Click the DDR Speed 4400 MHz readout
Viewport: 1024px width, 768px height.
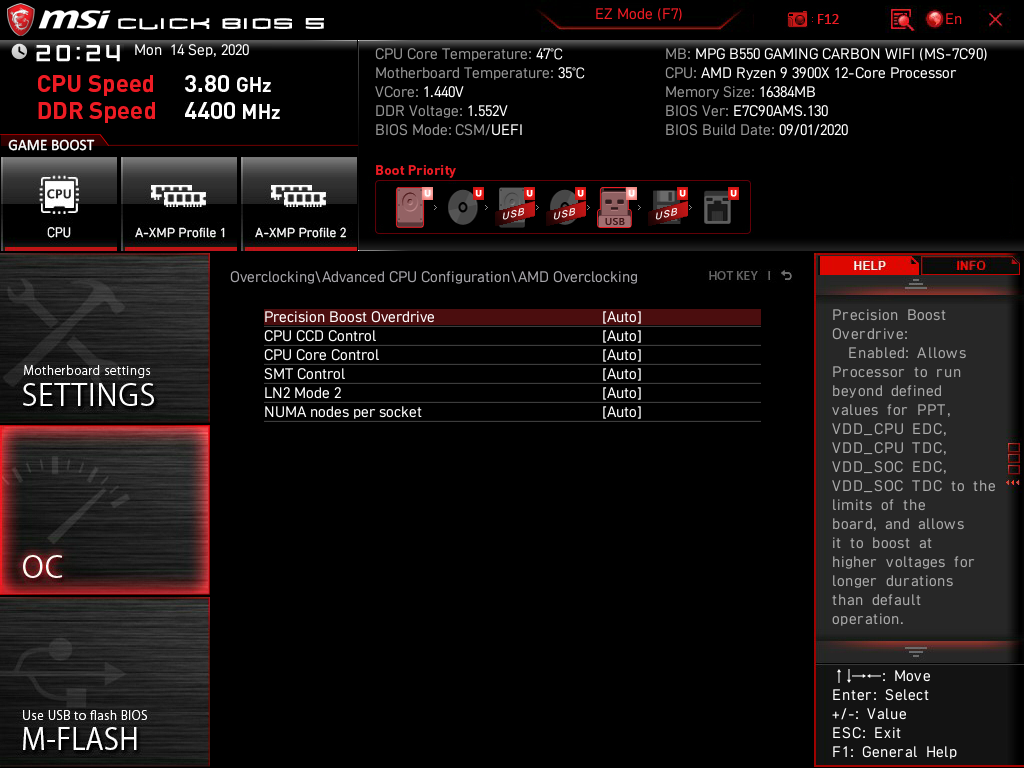pos(159,111)
